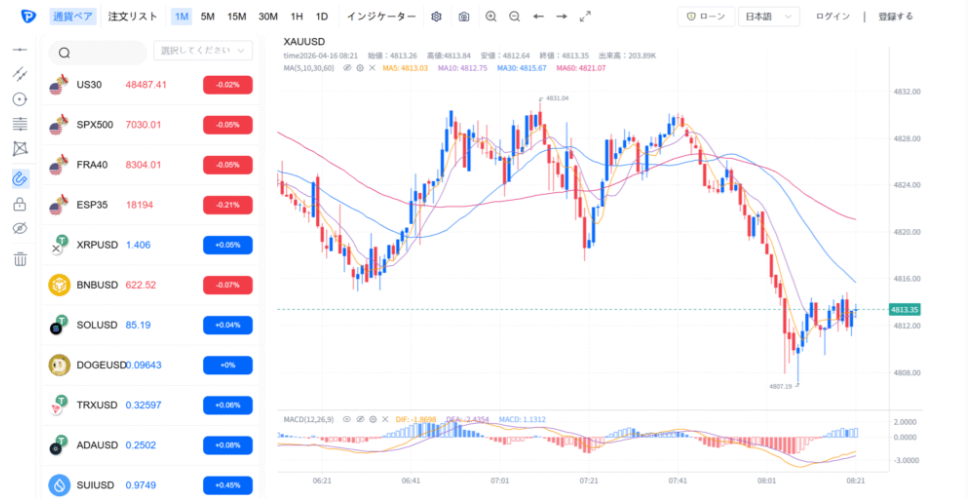Hide all drawings with sidebar eye icon

point(19,231)
